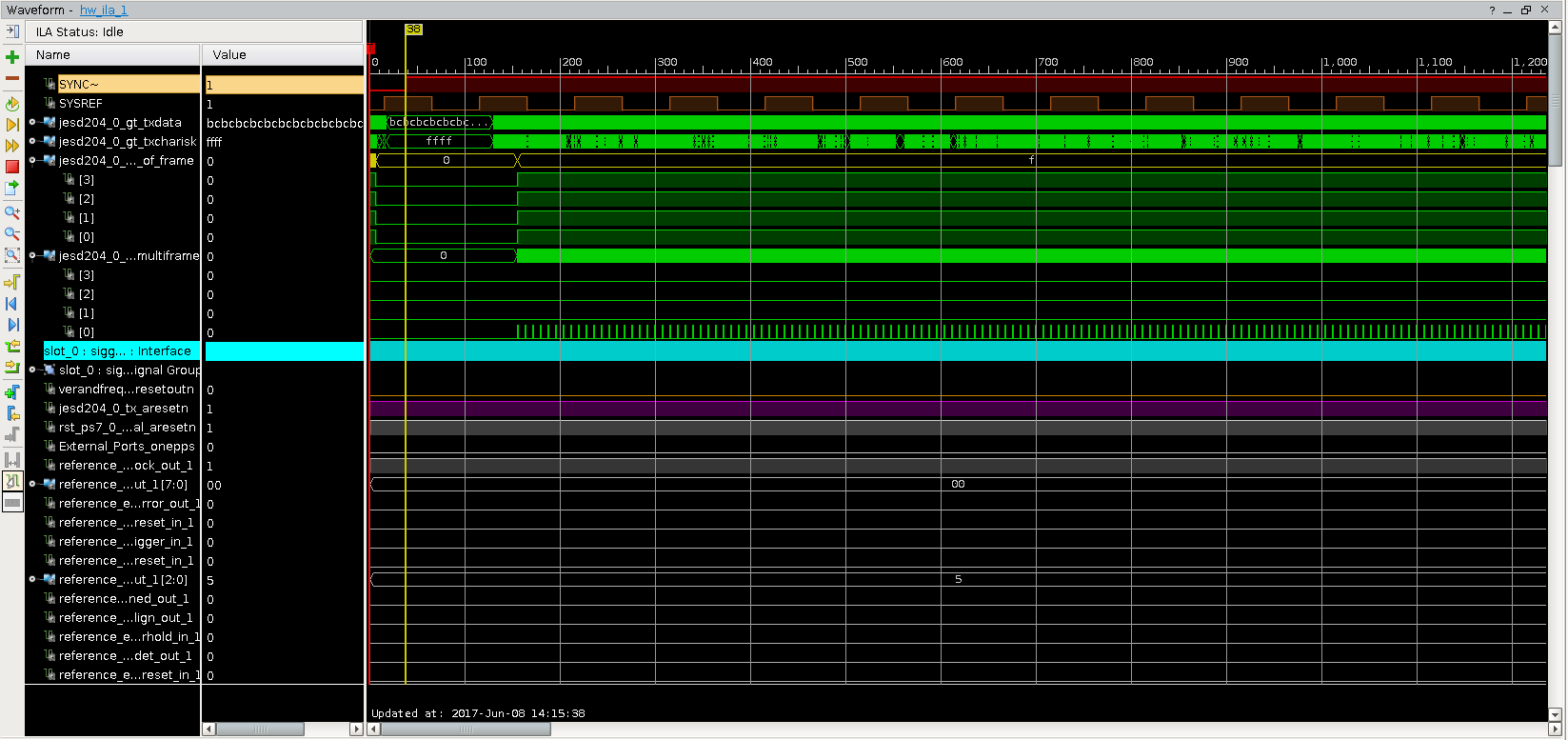Select rst_ps7_0_...al_aresetn signal
1568x740 pixels.
pos(128,427)
